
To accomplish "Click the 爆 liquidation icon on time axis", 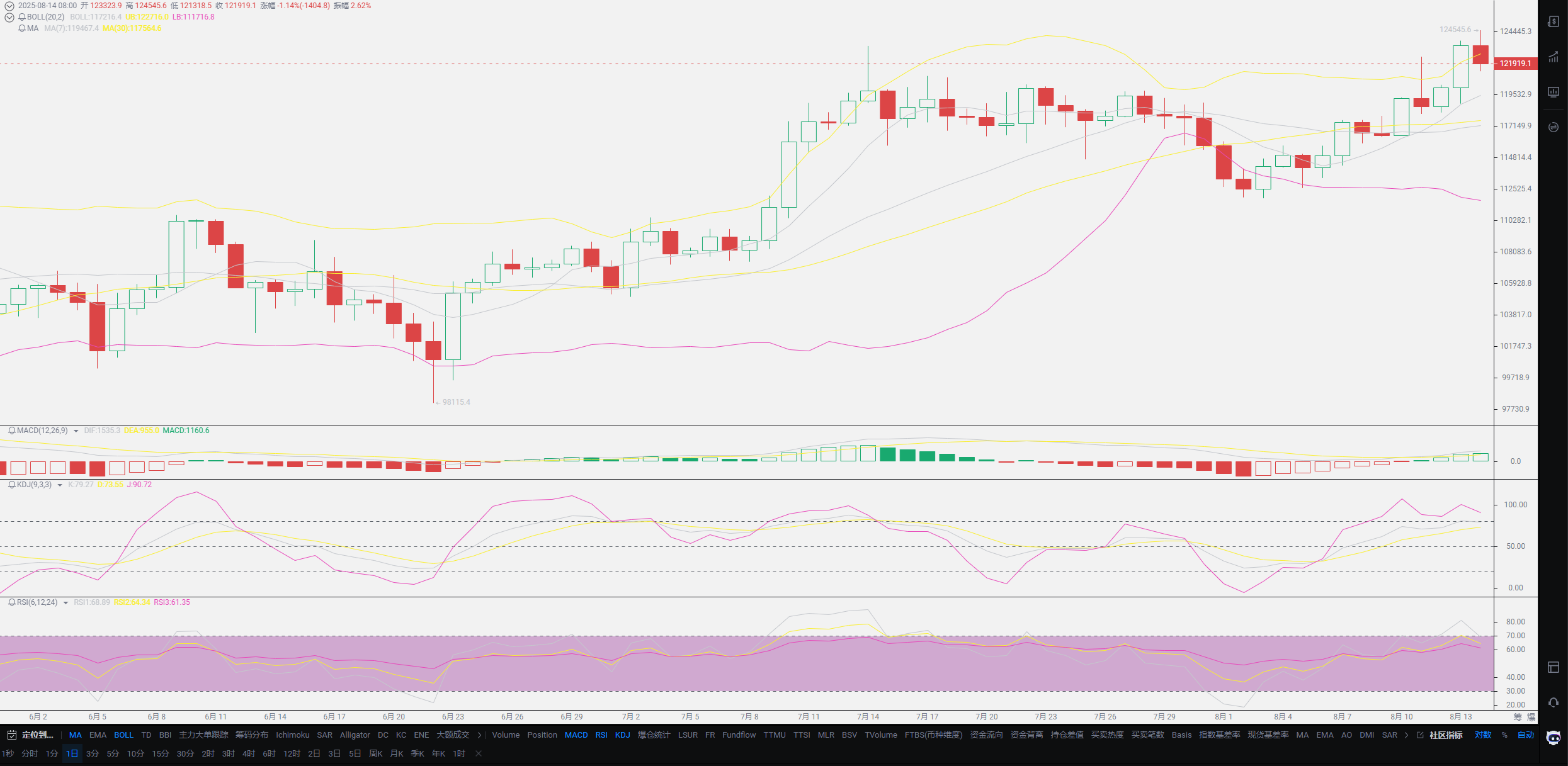I will tap(1531, 717).
